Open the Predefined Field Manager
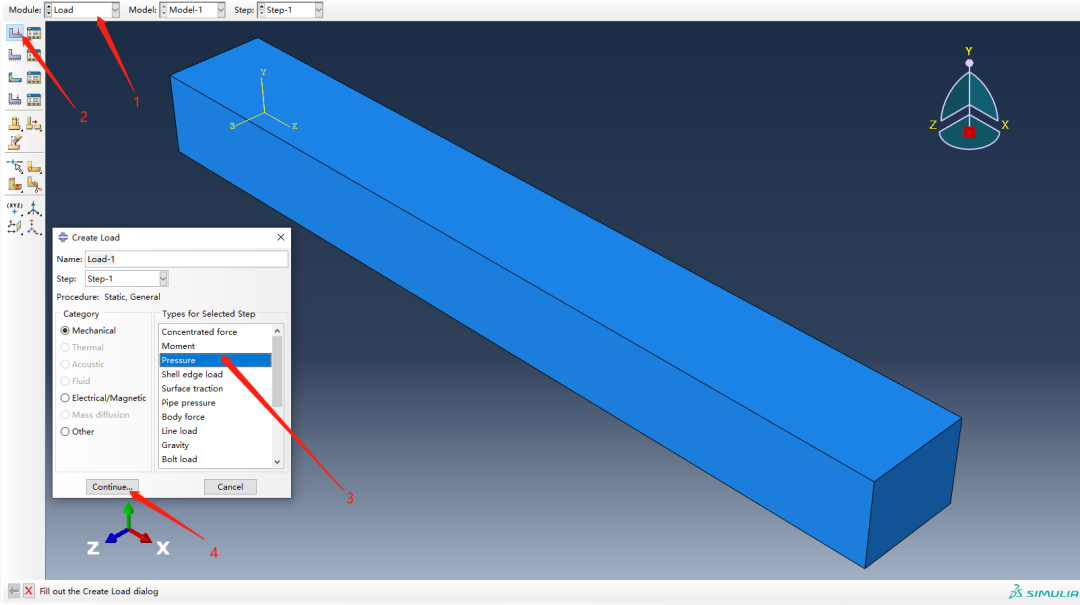Screen dimensions: 1080x605 [34, 77]
